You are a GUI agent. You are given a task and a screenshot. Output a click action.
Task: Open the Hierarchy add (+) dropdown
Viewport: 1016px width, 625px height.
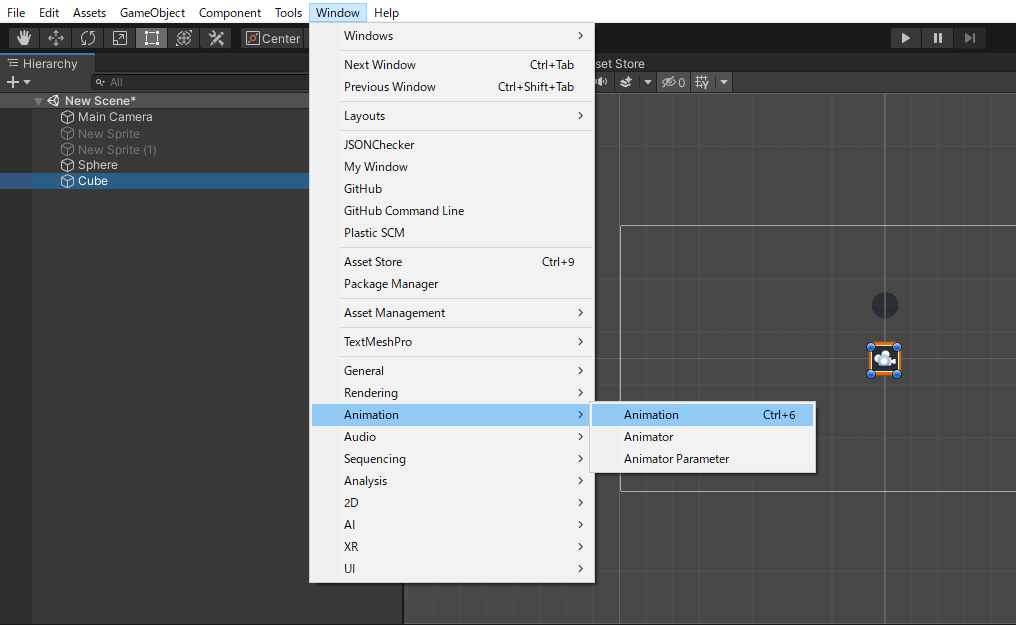pyautogui.click(x=18, y=82)
